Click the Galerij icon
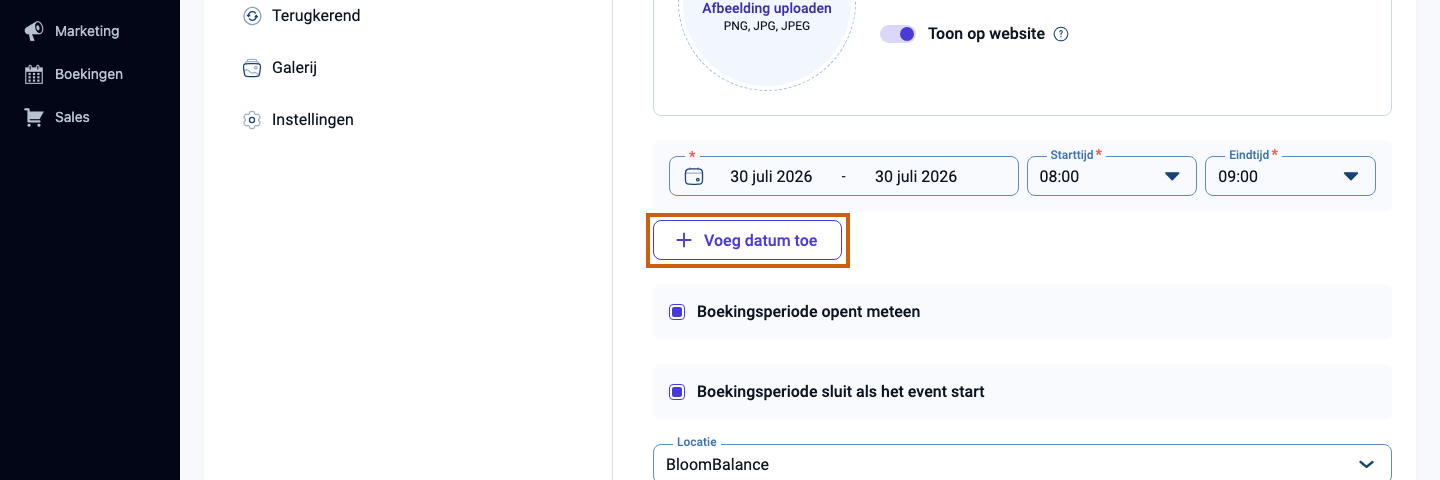Image resolution: width=1440 pixels, height=480 pixels. pos(252,68)
